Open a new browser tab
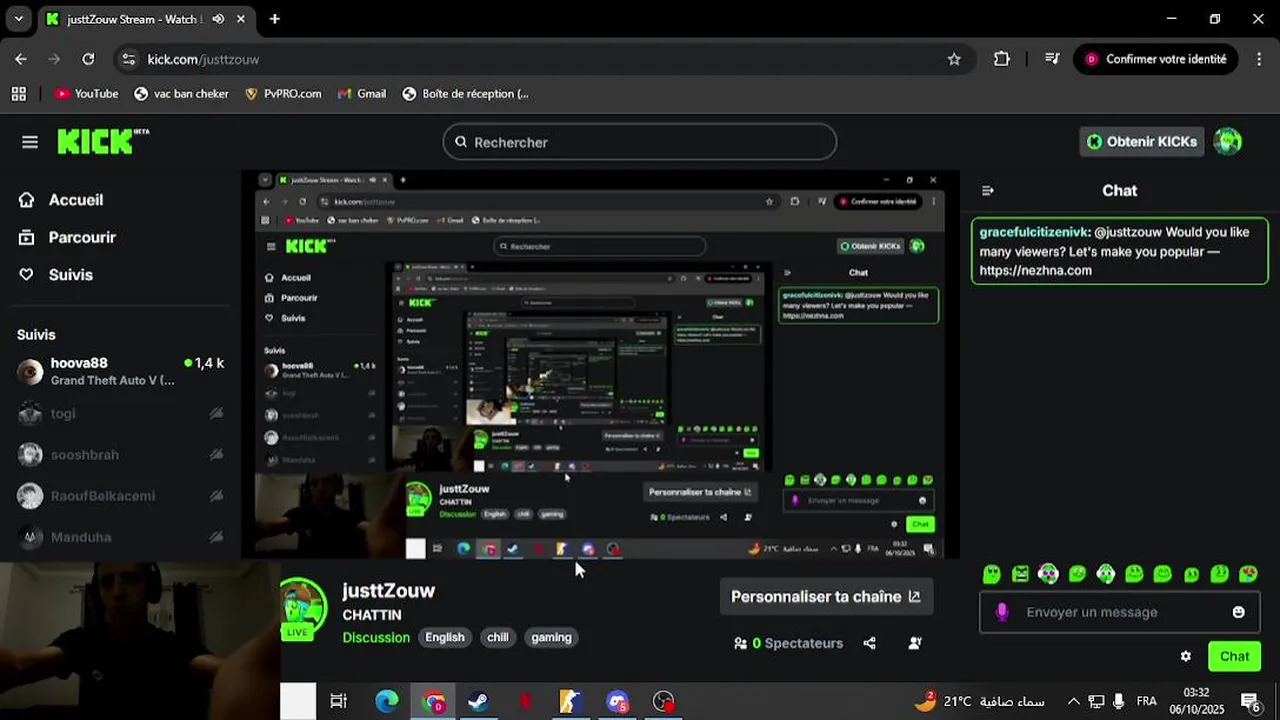The width and height of the screenshot is (1280, 720). (x=275, y=19)
